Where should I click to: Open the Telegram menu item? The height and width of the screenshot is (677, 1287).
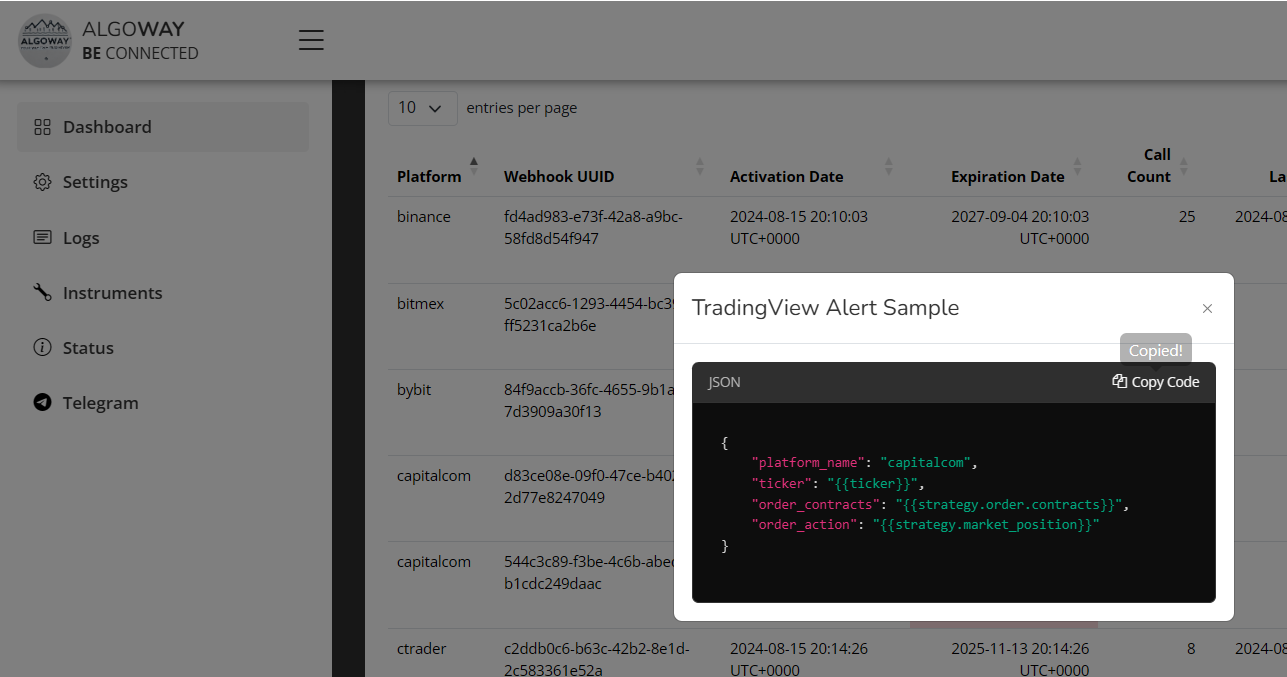pos(163,403)
